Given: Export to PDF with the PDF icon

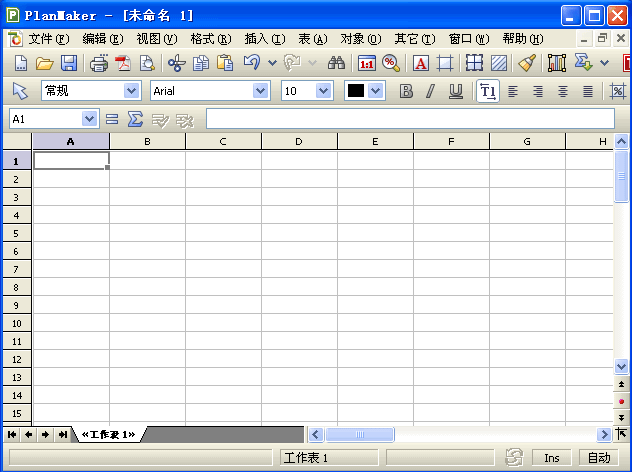Looking at the screenshot, I should tap(123, 63).
